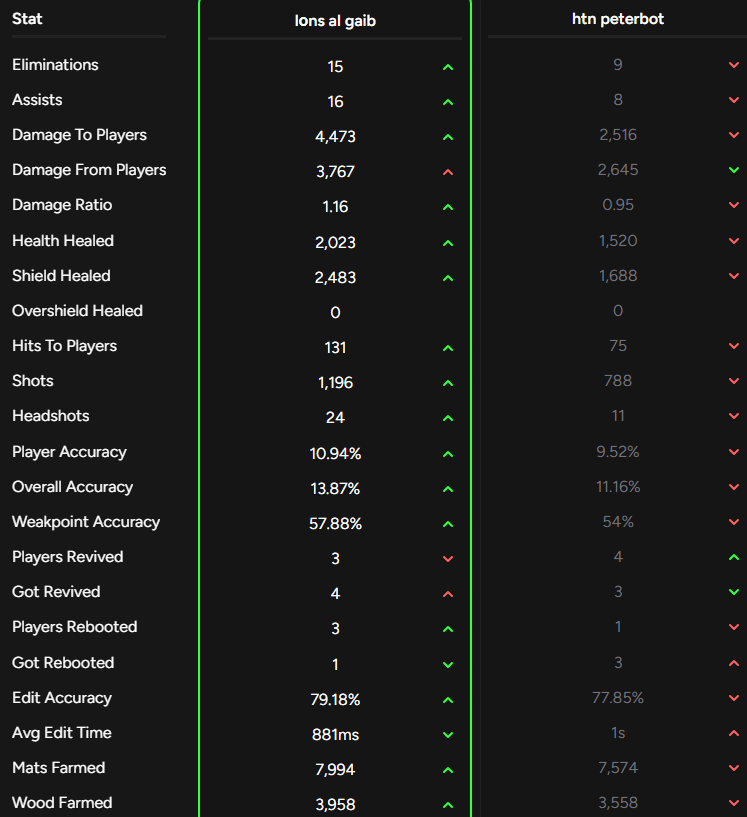The width and height of the screenshot is (747, 817).
Task: Click peterbot's 54% weakpoint accuracy value
Action: click(618, 522)
